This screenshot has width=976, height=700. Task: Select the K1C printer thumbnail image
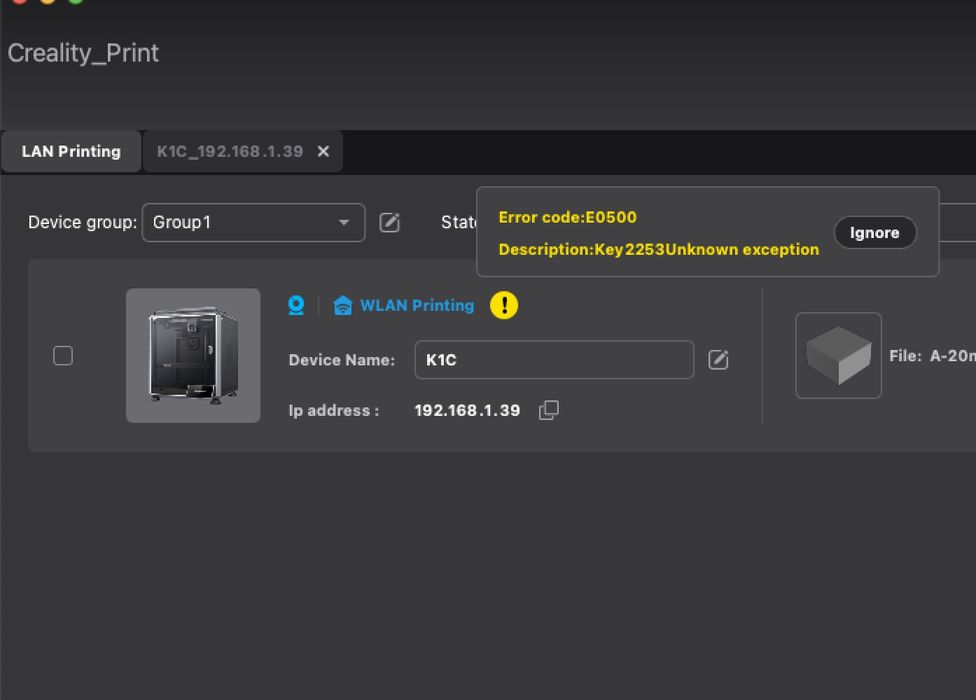coord(193,355)
